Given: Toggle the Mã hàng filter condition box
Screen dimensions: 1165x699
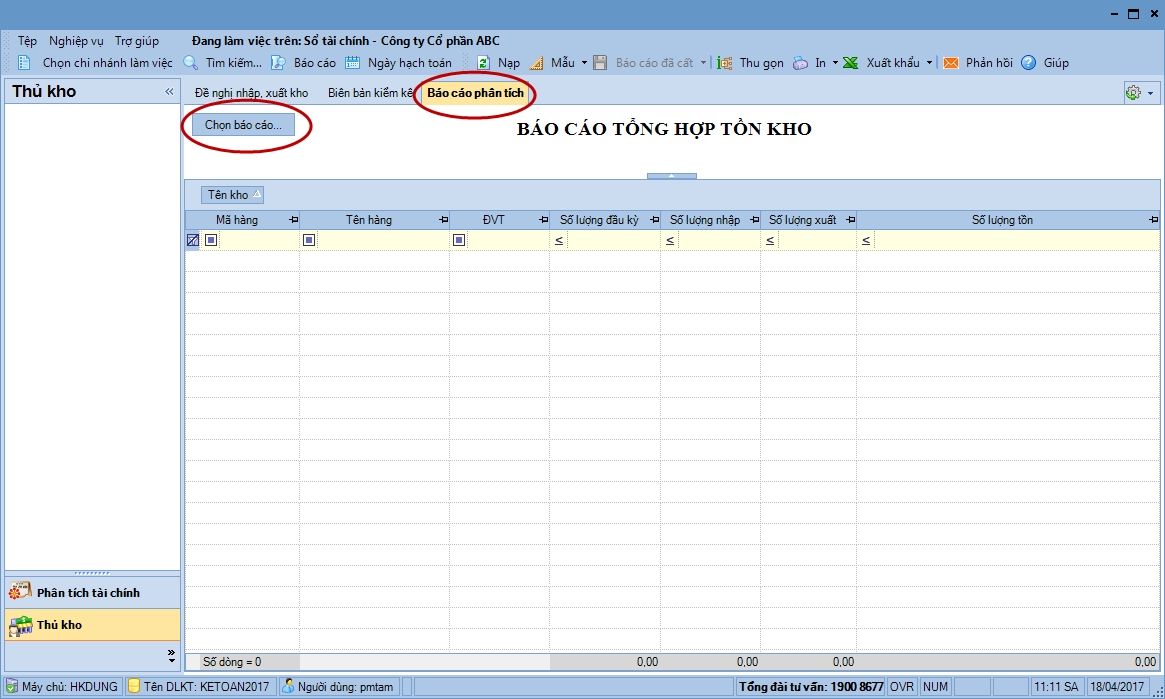Looking at the screenshot, I should coord(211,240).
